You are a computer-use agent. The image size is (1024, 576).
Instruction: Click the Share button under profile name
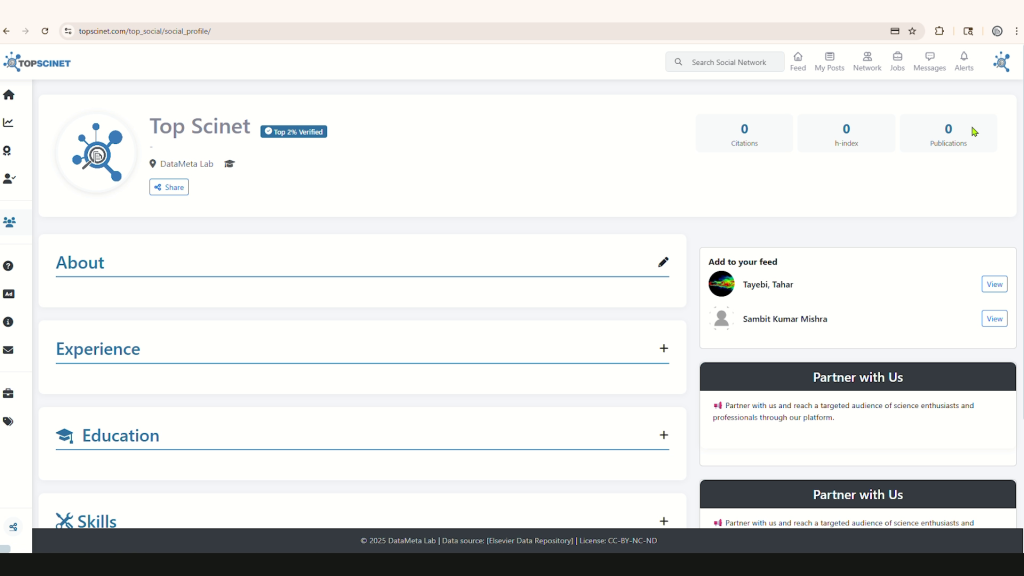[169, 187]
